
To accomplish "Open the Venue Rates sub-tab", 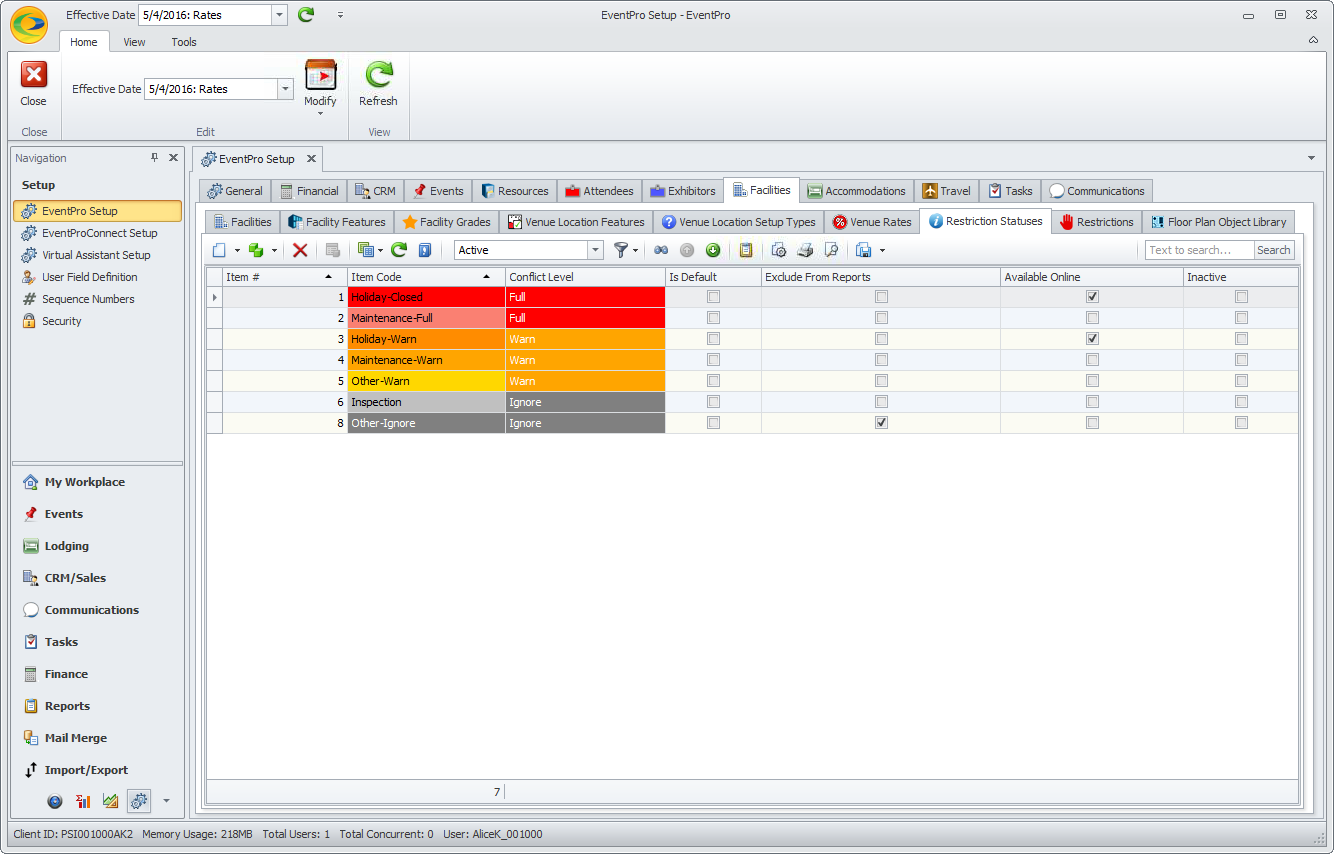I will click(x=872, y=222).
